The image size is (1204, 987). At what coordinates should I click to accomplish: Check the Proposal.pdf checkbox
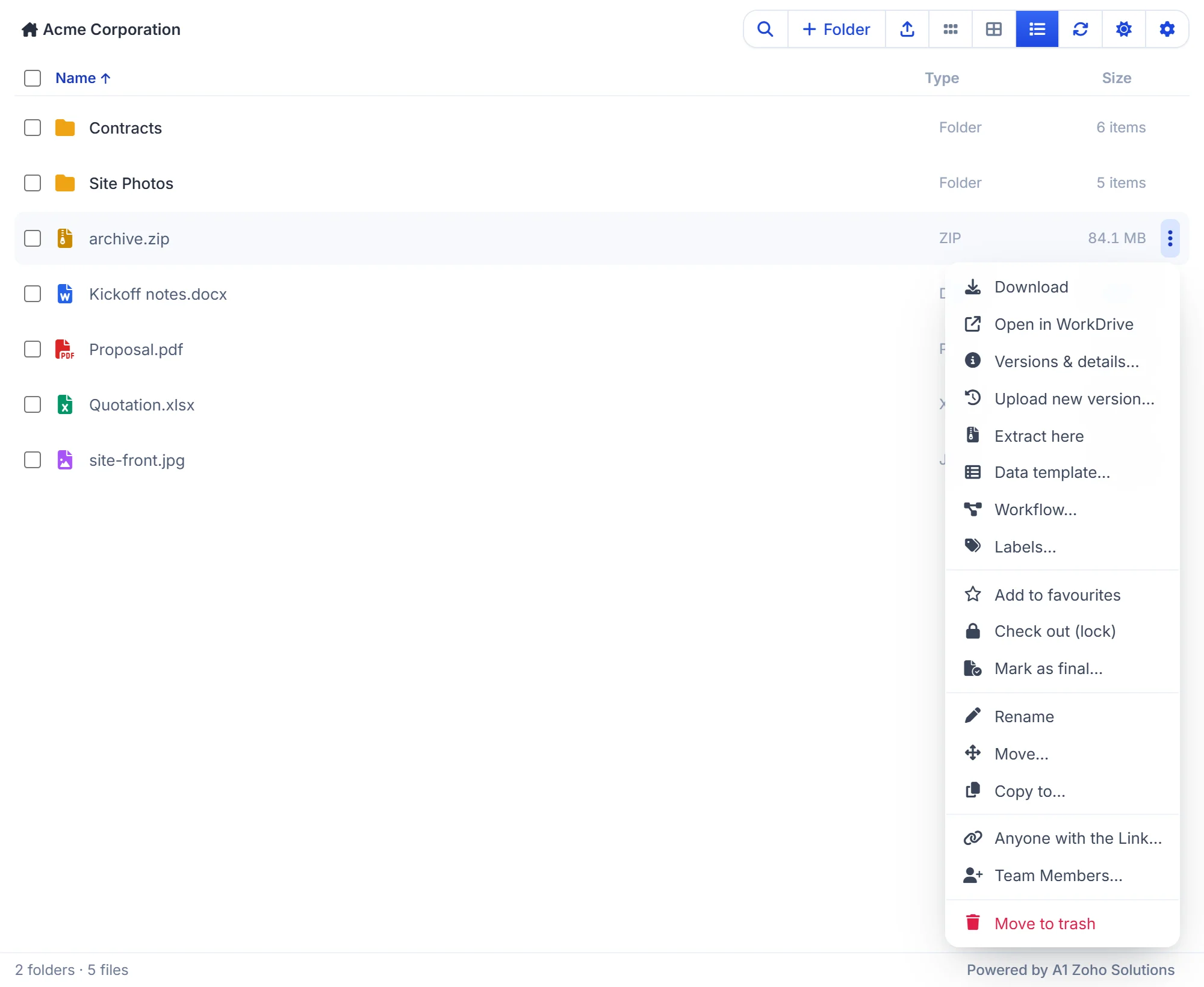33,349
